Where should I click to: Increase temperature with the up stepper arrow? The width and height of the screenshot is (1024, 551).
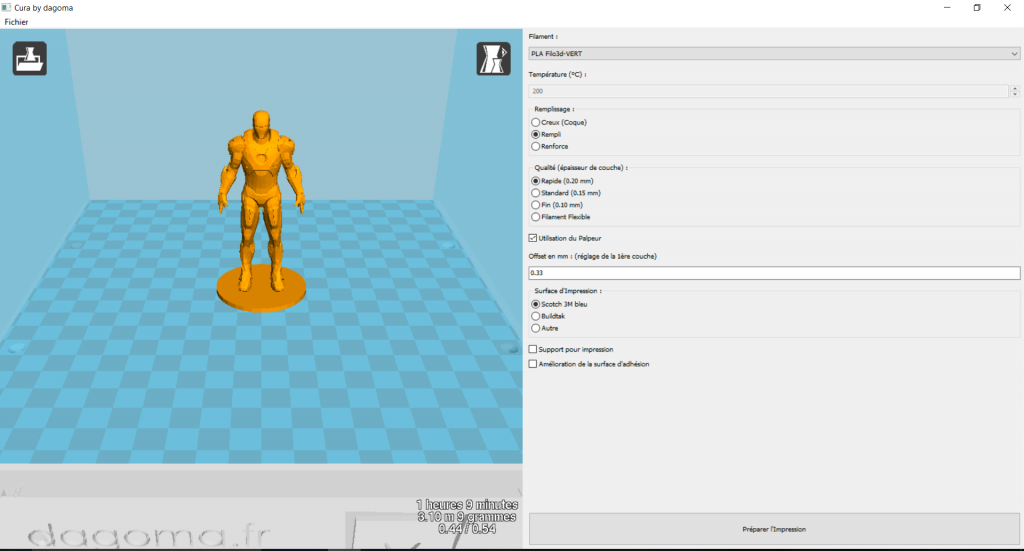[1014, 88]
